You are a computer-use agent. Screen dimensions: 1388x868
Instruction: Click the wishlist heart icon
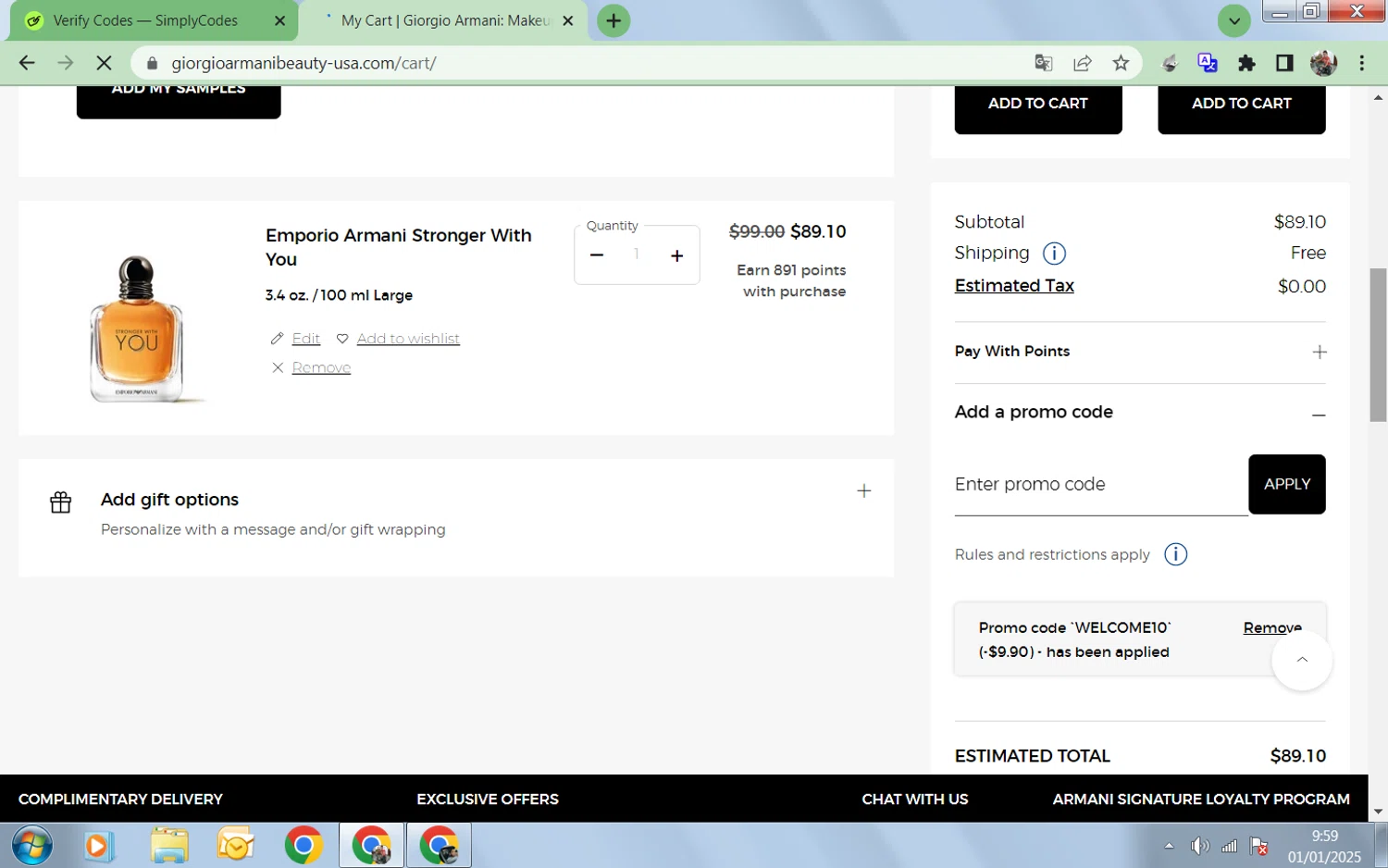(342, 339)
